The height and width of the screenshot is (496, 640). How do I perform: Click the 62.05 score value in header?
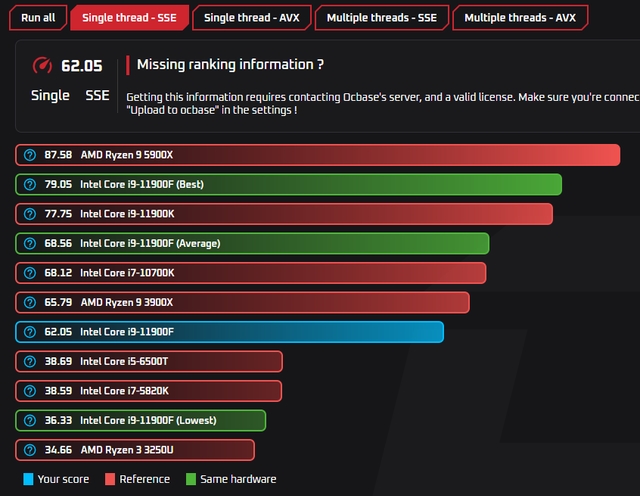(82, 66)
